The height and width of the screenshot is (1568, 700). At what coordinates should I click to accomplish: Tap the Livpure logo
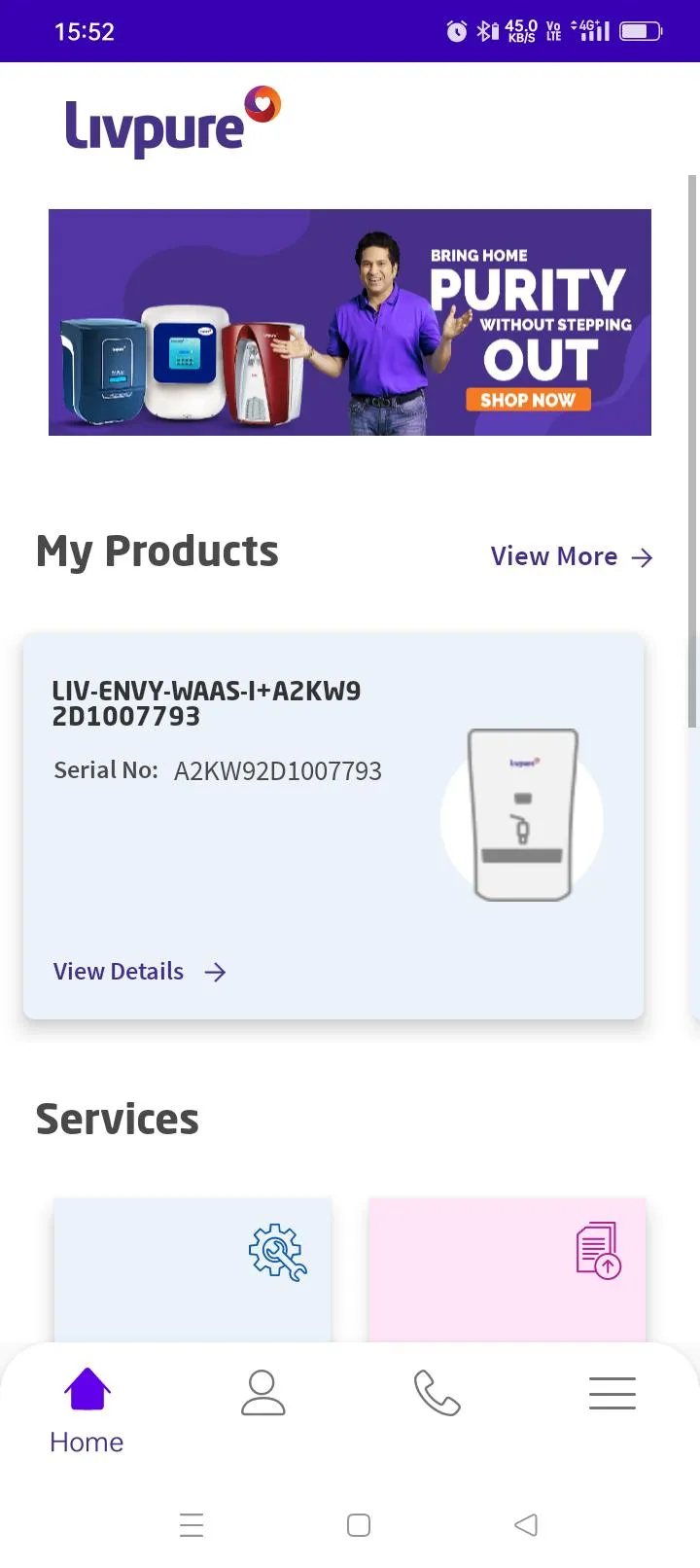pyautogui.click(x=173, y=122)
